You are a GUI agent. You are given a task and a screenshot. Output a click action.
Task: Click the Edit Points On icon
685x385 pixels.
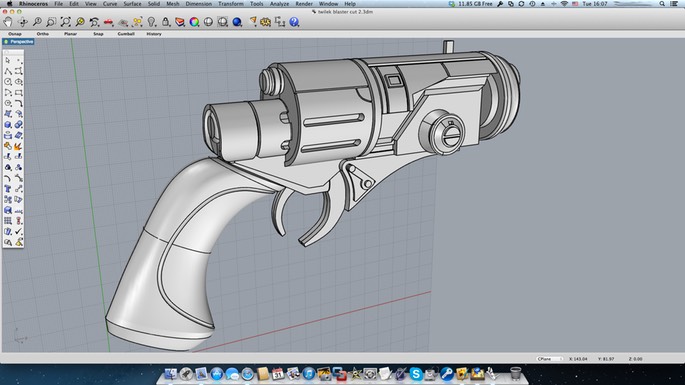[x=137, y=22]
